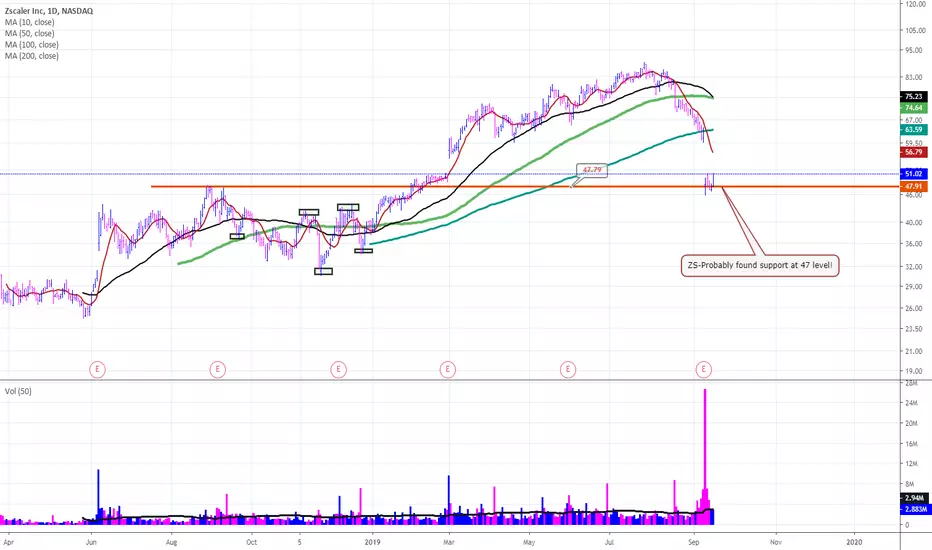Click the tall blue June 2018 volume bar
This screenshot has height=550, width=932.
click(x=99, y=497)
